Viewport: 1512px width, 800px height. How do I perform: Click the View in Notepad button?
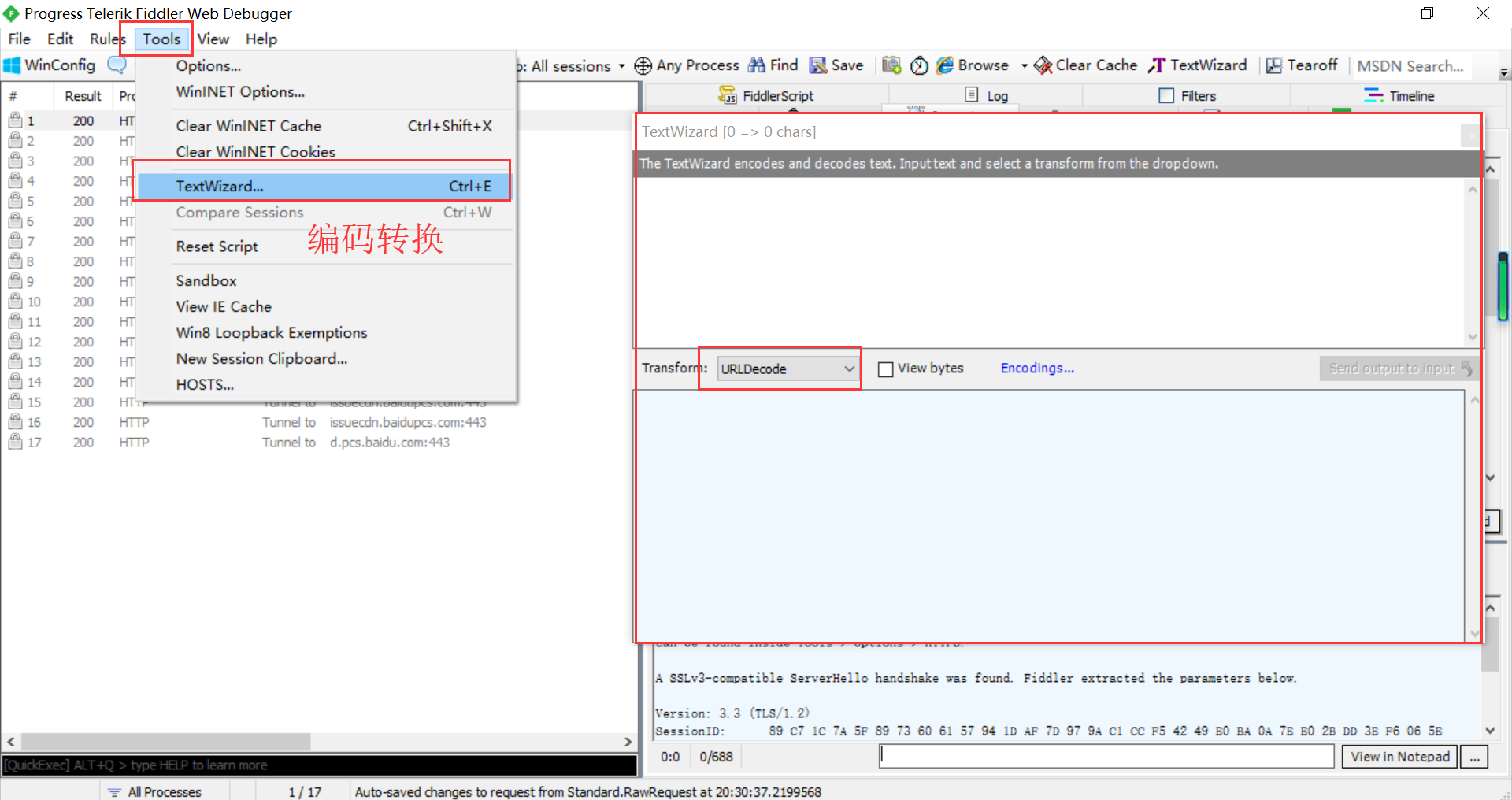pyautogui.click(x=1400, y=757)
